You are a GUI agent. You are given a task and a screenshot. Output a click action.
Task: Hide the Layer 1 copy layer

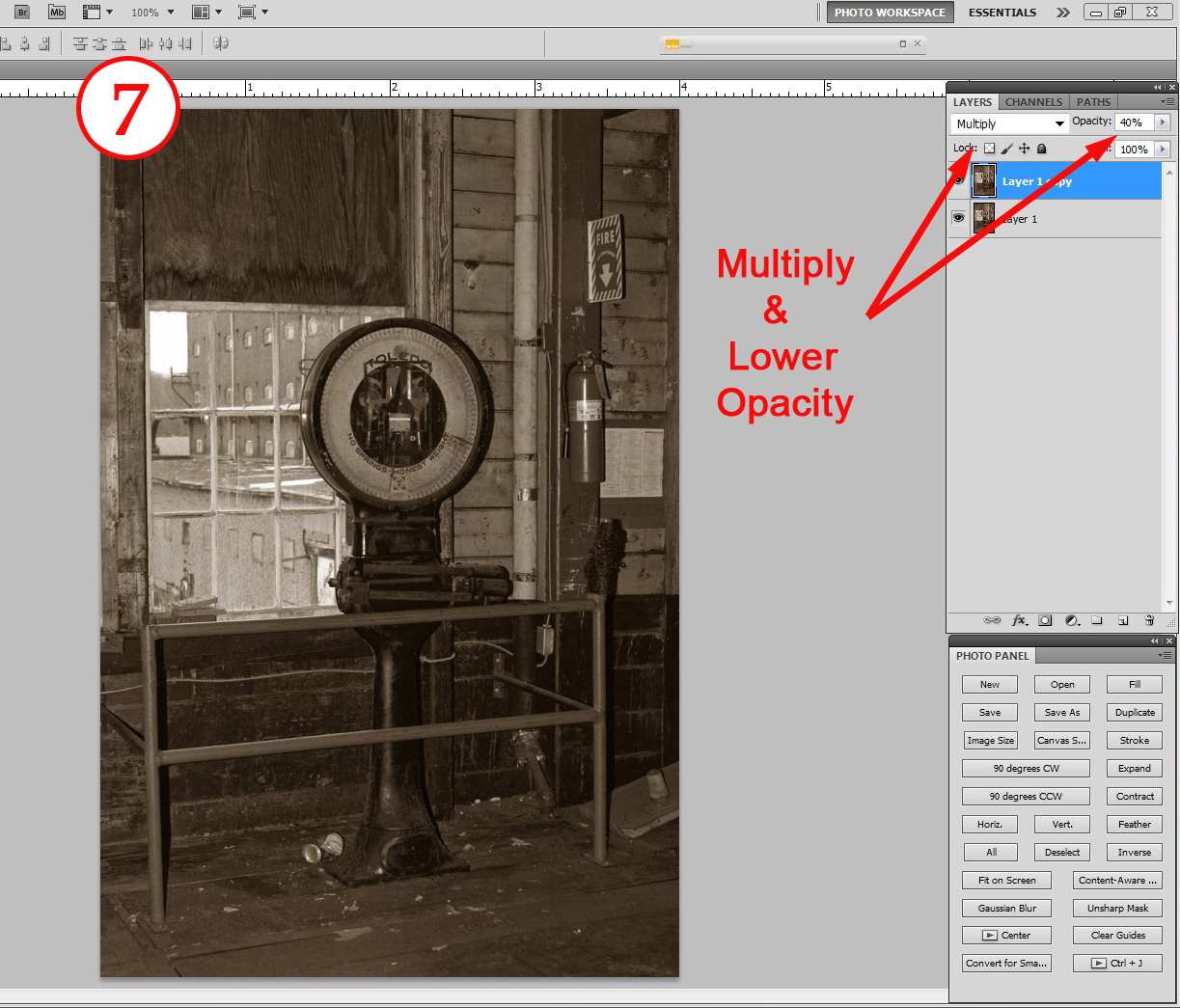point(958,179)
